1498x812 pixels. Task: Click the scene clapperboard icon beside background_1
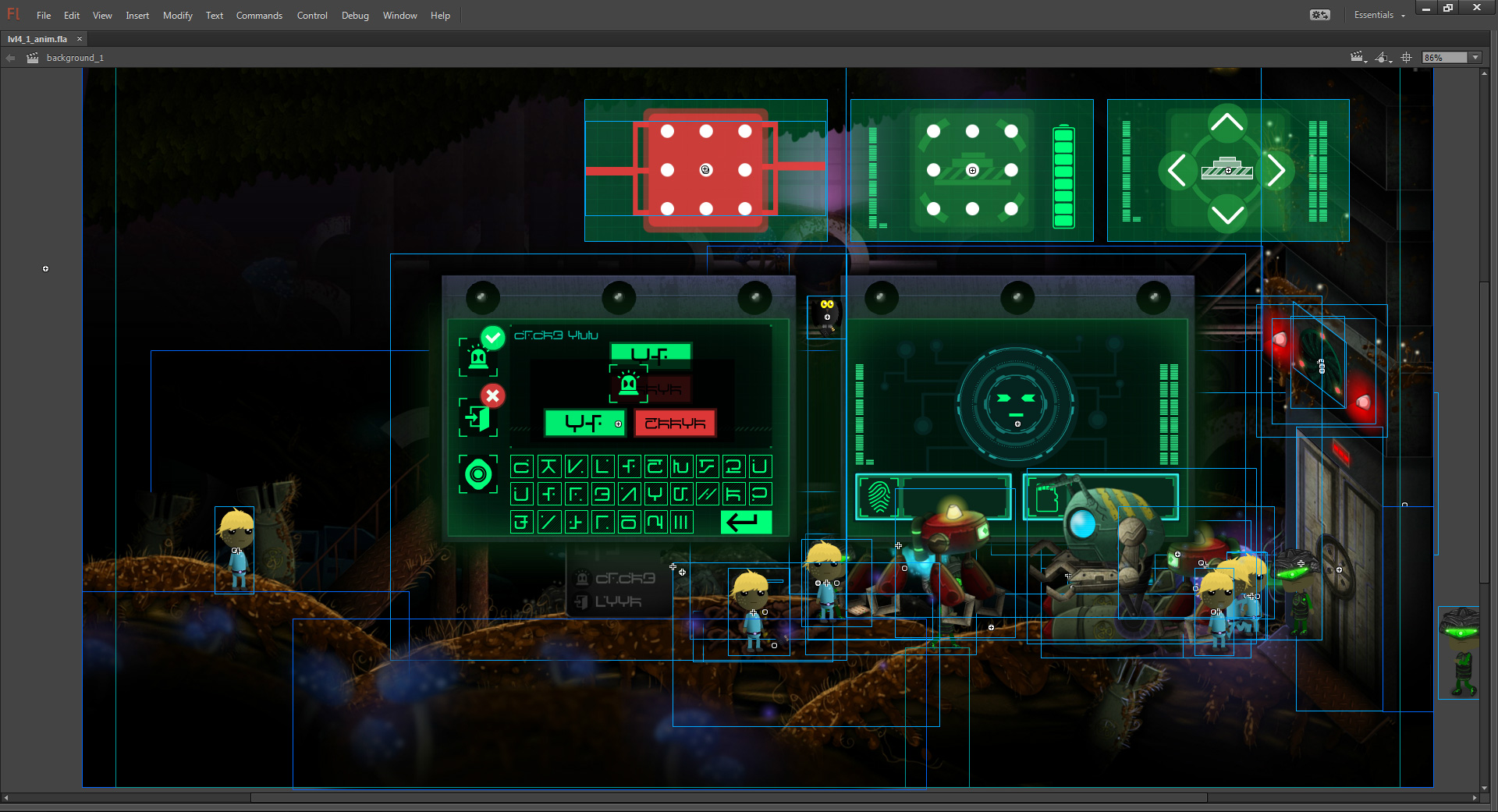pos(33,58)
